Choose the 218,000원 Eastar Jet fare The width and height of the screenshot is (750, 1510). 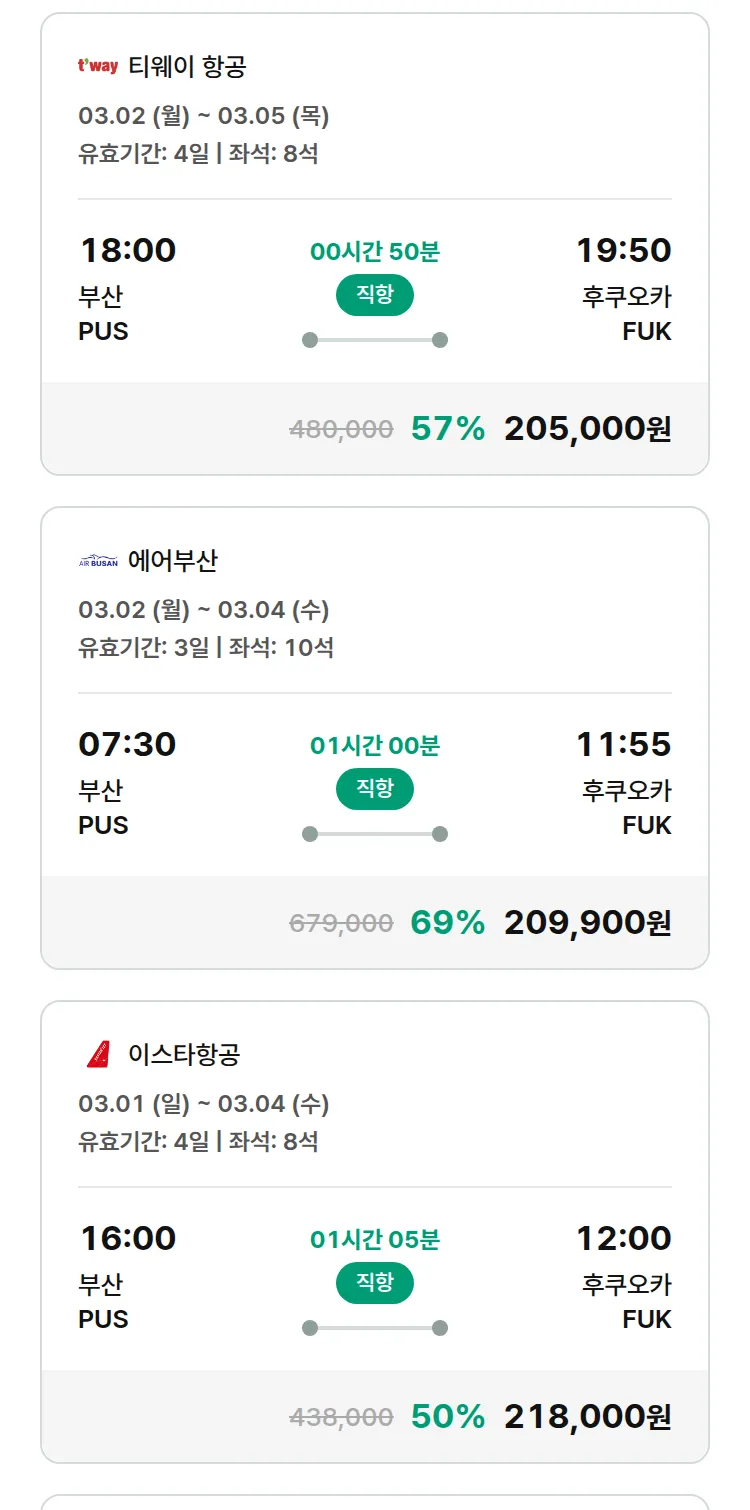pyautogui.click(x=587, y=1417)
